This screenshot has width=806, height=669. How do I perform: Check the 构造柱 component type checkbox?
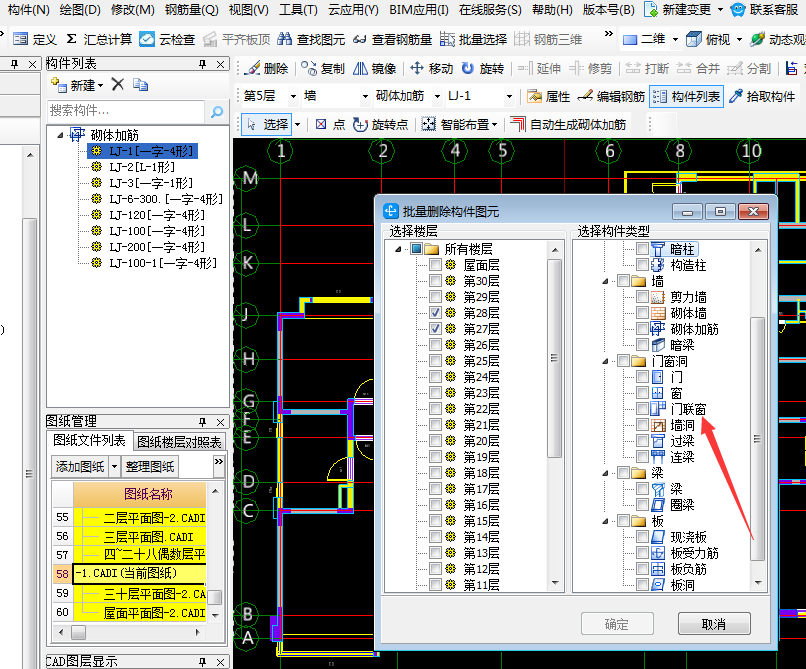642,265
